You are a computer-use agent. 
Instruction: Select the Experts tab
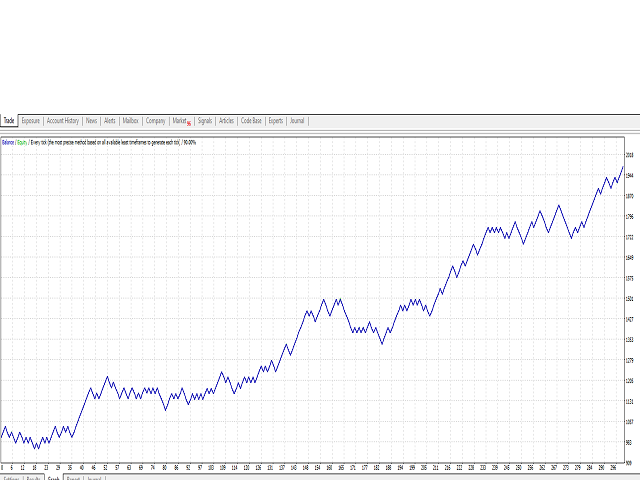275,120
